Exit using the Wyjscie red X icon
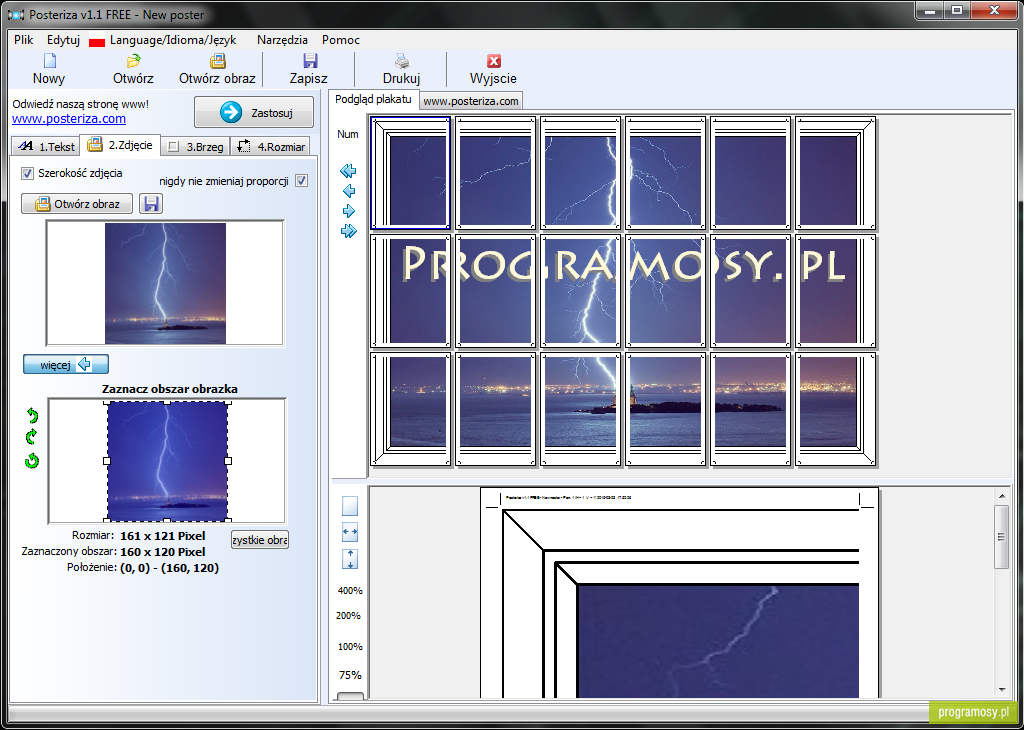 494,61
